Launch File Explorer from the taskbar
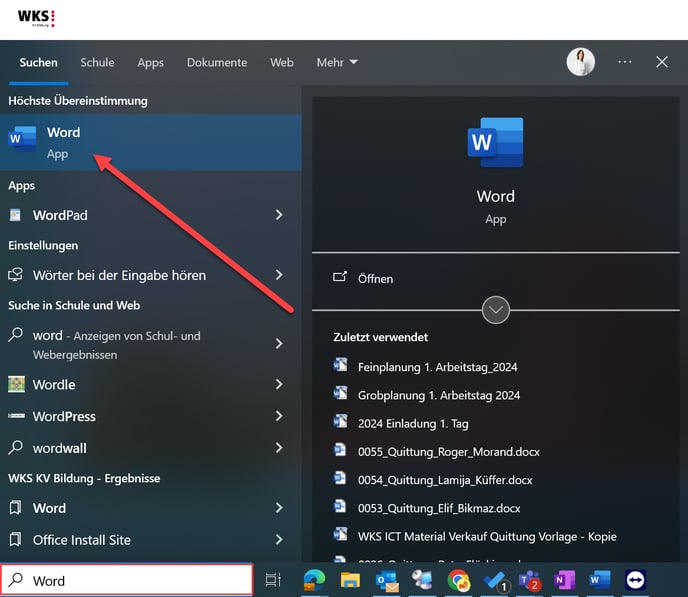The width and height of the screenshot is (688, 597). 350,580
